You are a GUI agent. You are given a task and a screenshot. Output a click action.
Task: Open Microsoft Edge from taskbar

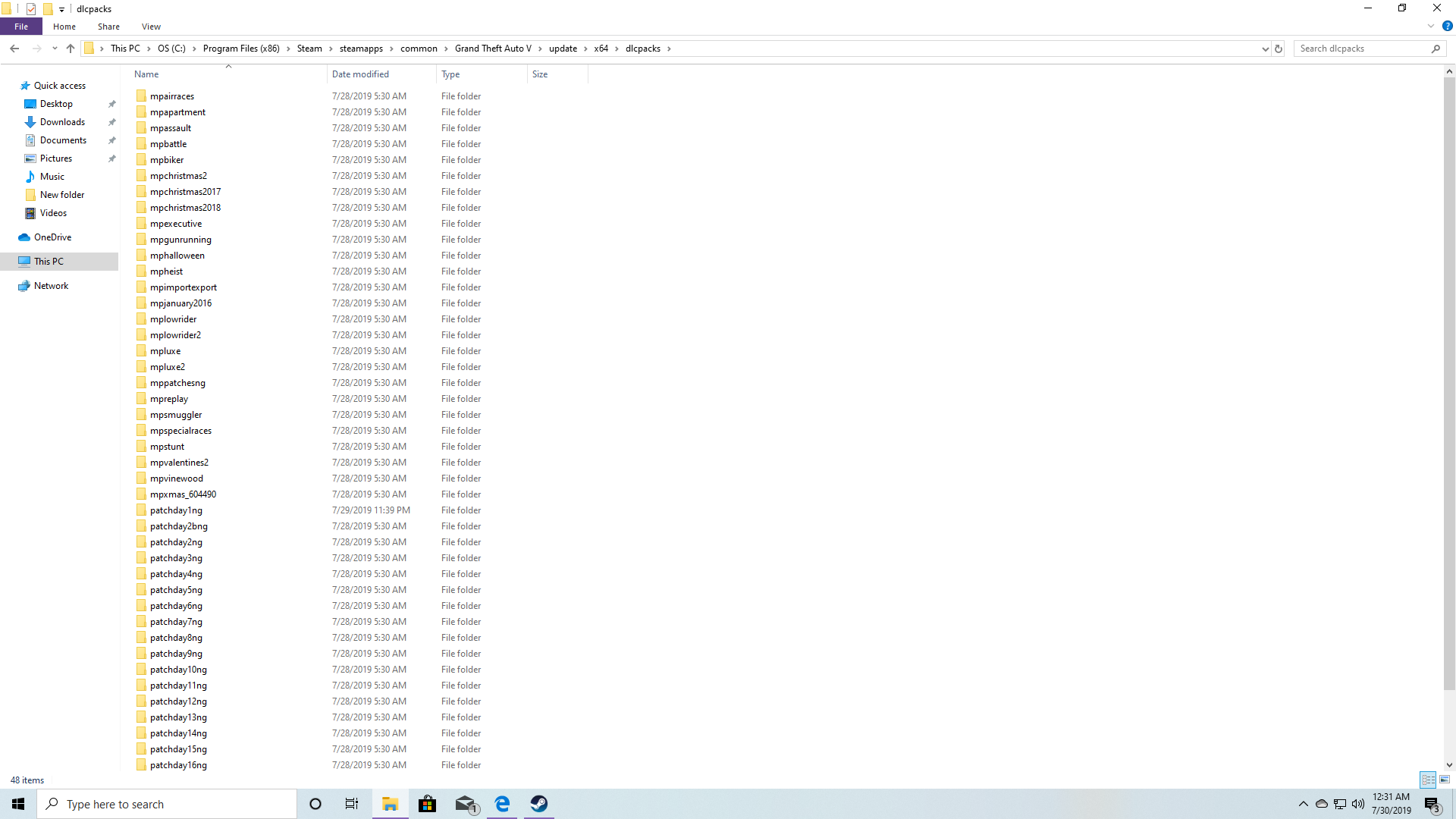pos(502,804)
